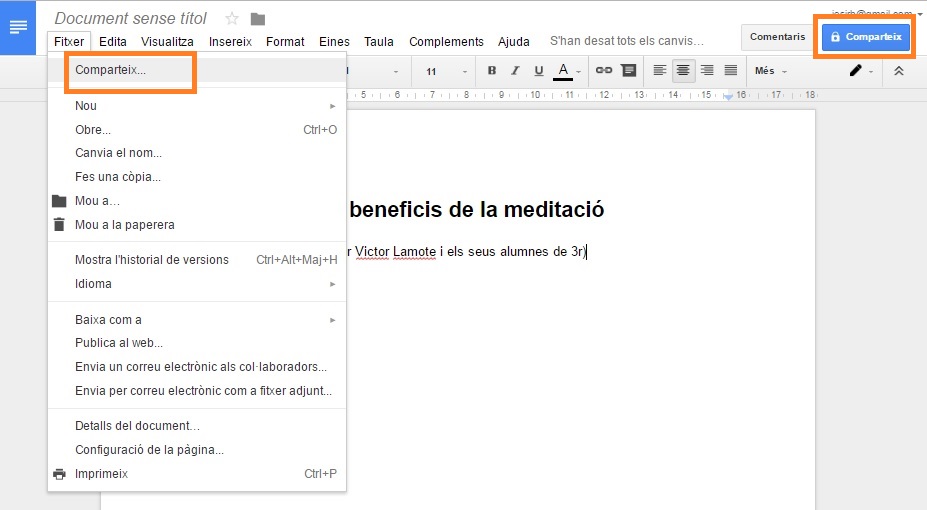
Task: Open the move-to-folder icon beside title
Action: [x=258, y=20]
